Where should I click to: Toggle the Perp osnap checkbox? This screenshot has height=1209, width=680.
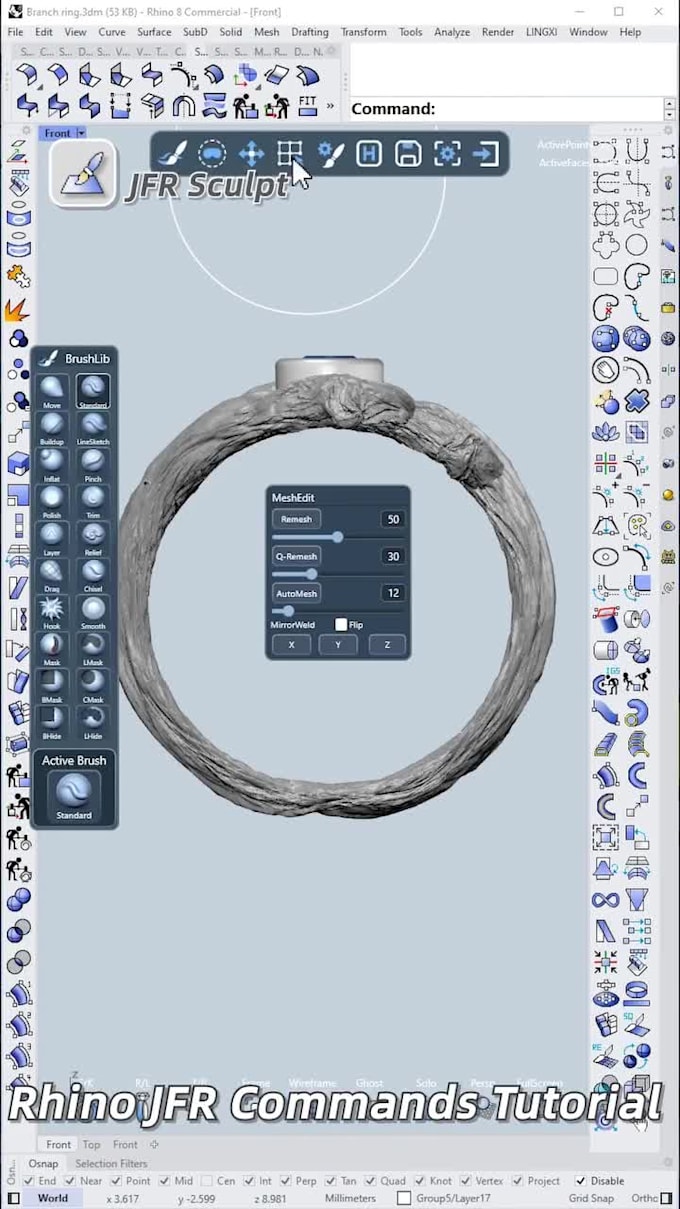(x=286, y=1181)
